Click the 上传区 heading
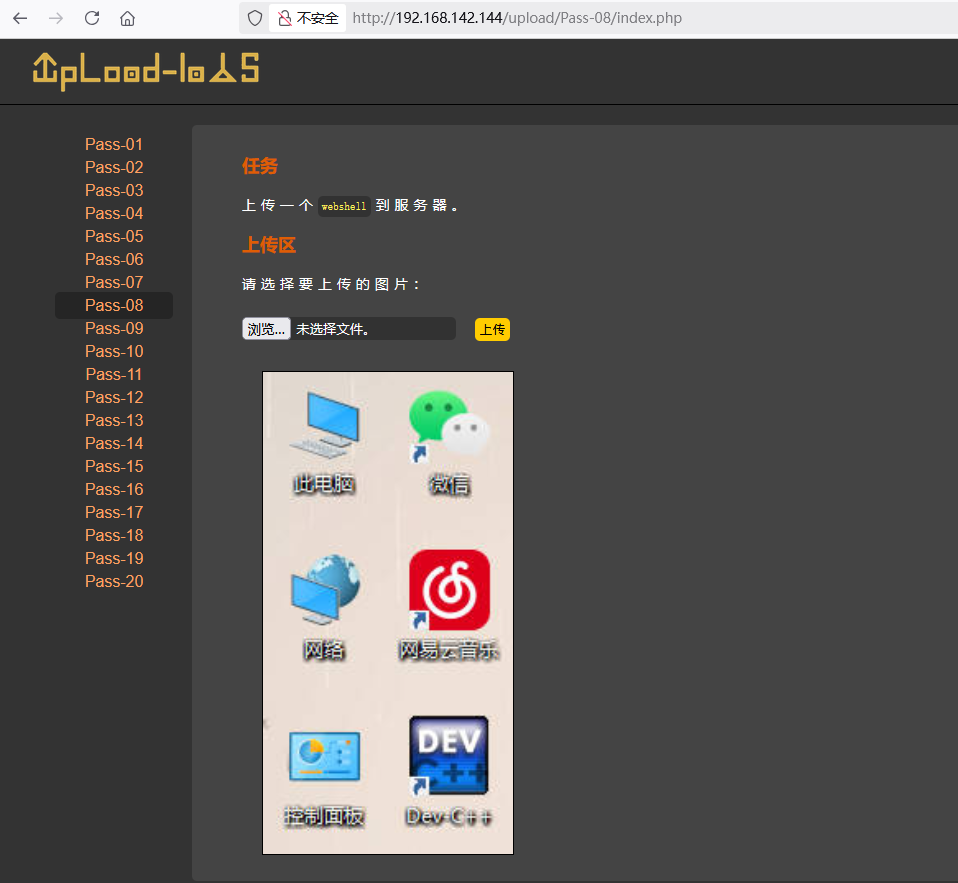 click(269, 245)
